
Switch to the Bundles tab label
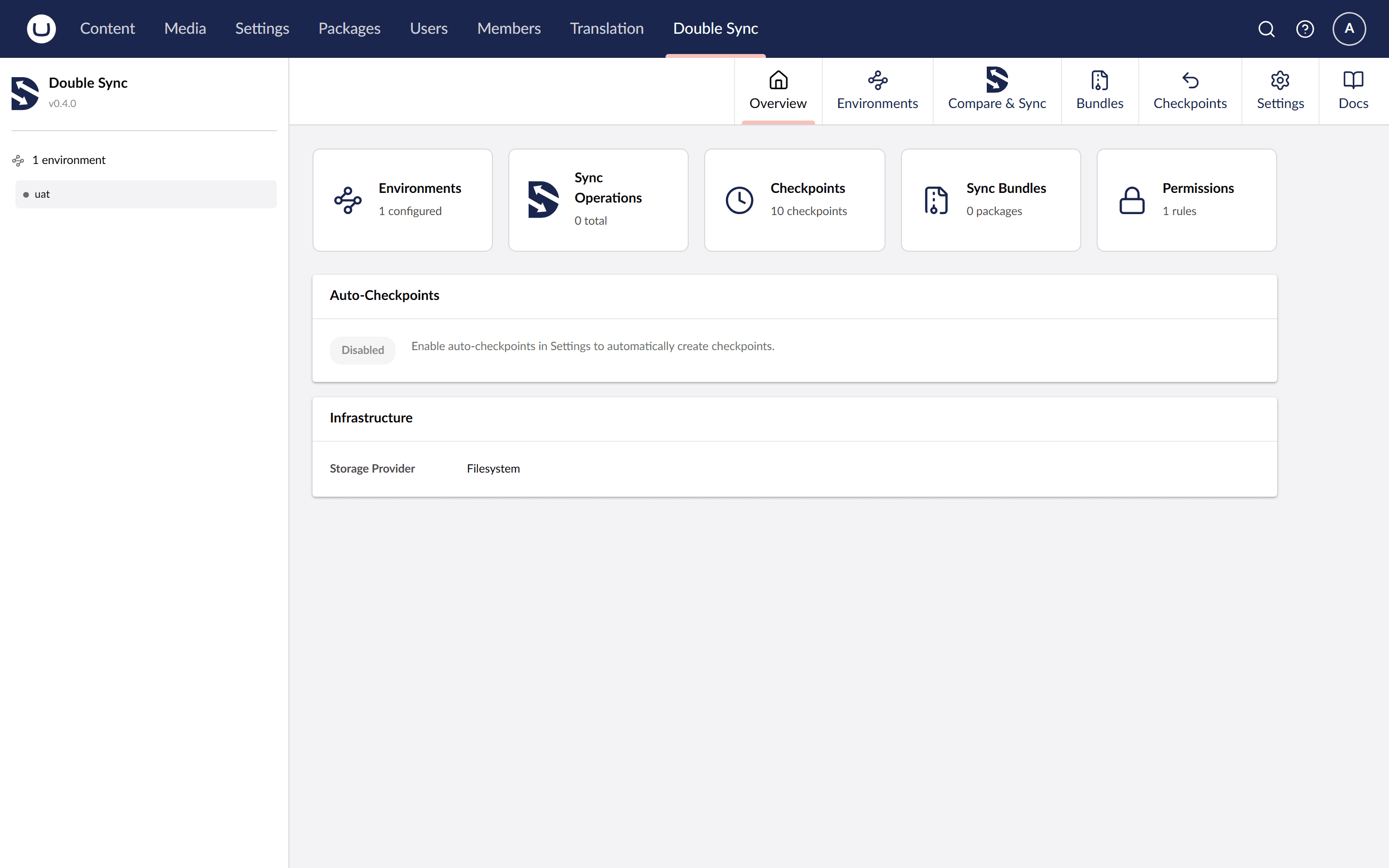click(1100, 103)
